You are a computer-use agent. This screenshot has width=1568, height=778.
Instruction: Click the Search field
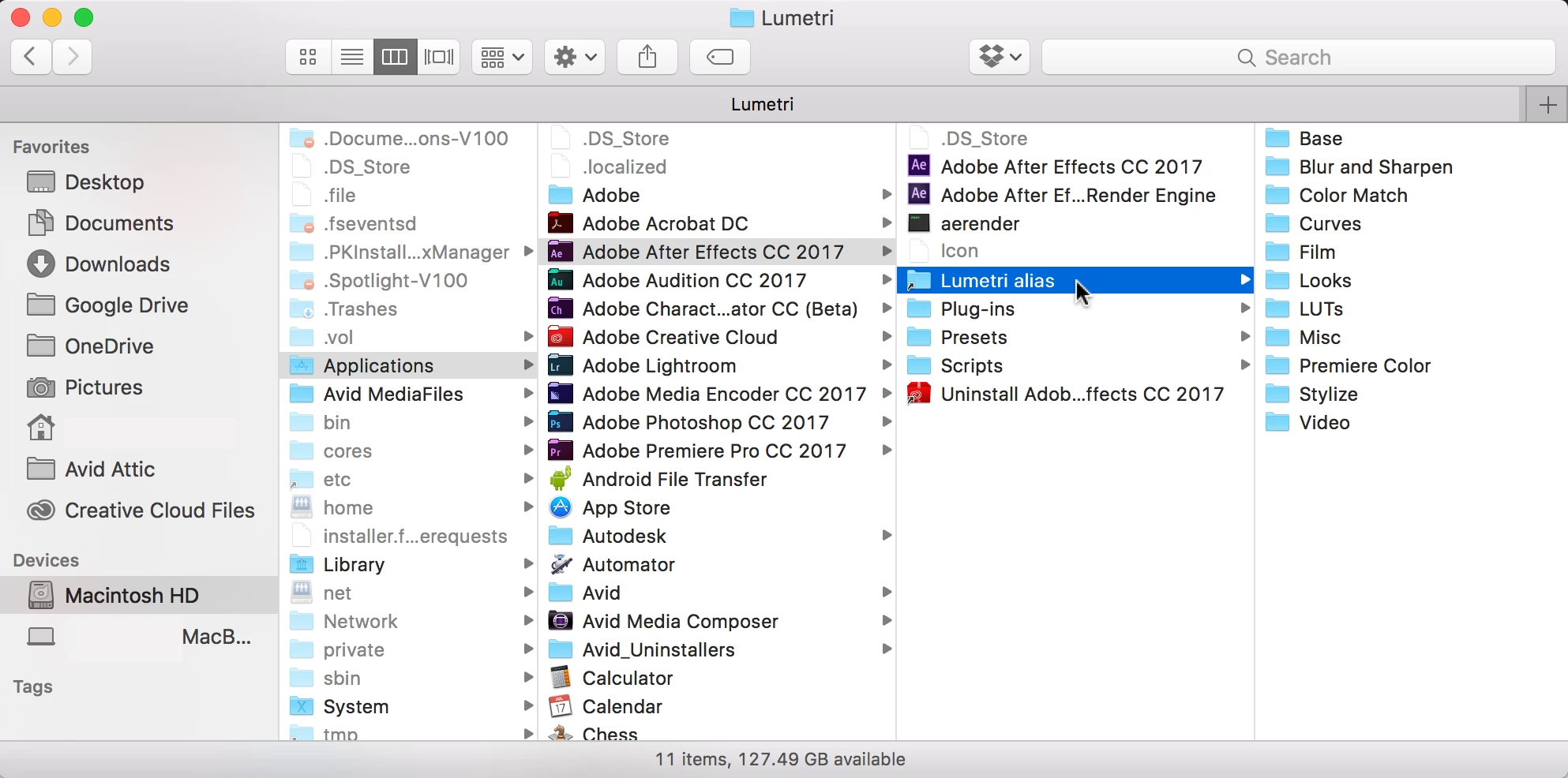click(1299, 57)
